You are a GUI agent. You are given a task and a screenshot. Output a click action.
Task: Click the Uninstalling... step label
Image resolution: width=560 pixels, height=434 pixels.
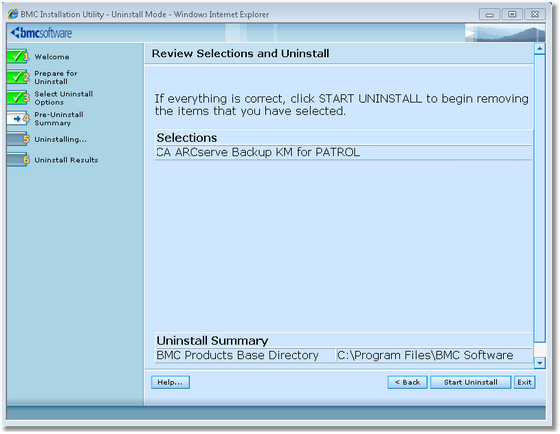60,139
